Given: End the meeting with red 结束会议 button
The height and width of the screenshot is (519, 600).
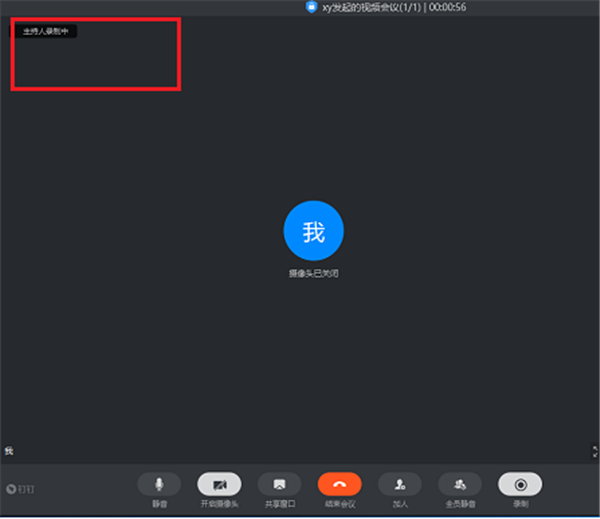Looking at the screenshot, I should click(x=340, y=484).
